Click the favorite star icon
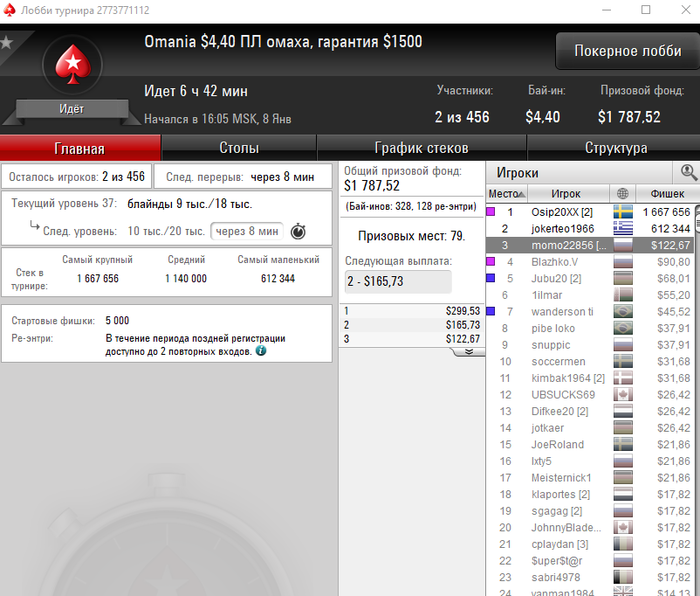The image size is (700, 596). tap(6, 42)
